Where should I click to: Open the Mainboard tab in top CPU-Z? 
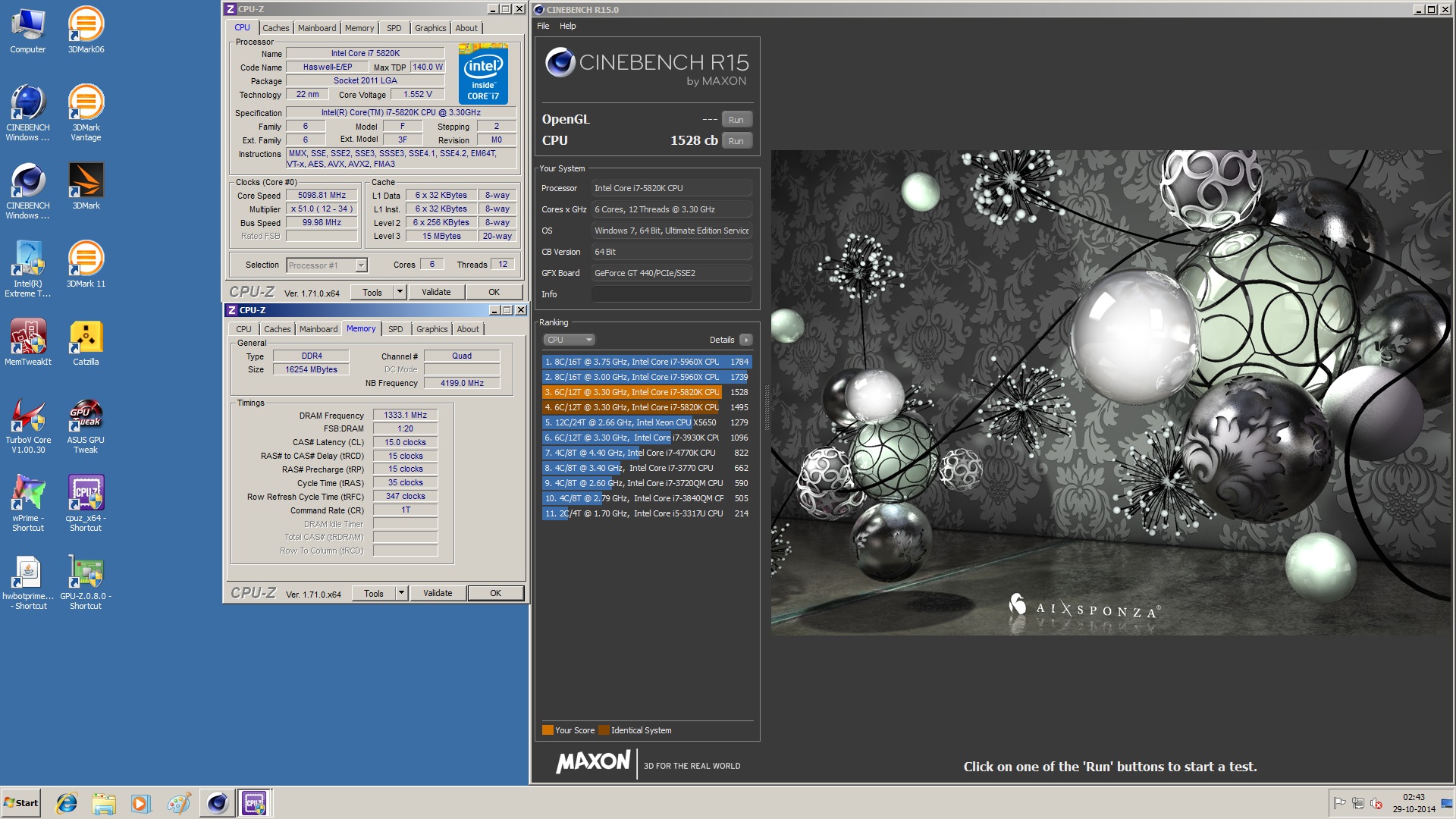click(317, 28)
